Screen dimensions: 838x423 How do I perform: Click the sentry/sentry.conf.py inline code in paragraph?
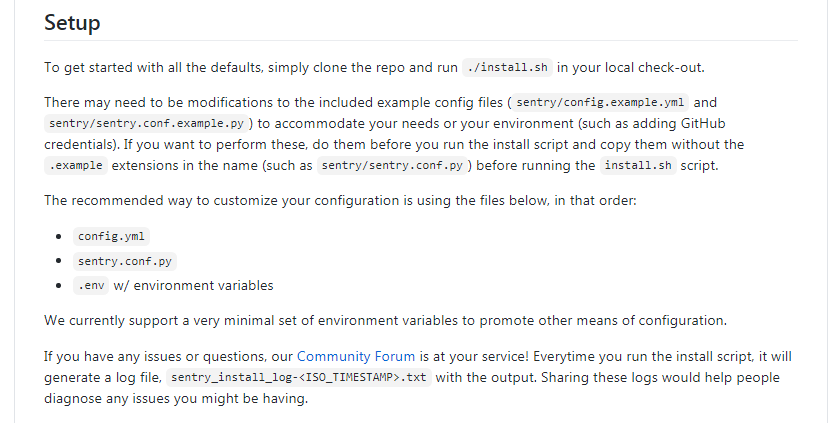point(392,166)
